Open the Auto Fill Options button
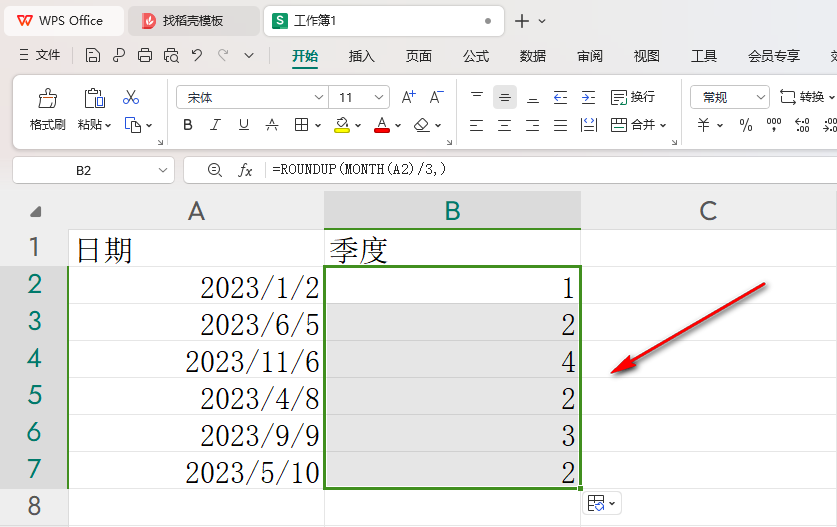 pyautogui.click(x=602, y=503)
